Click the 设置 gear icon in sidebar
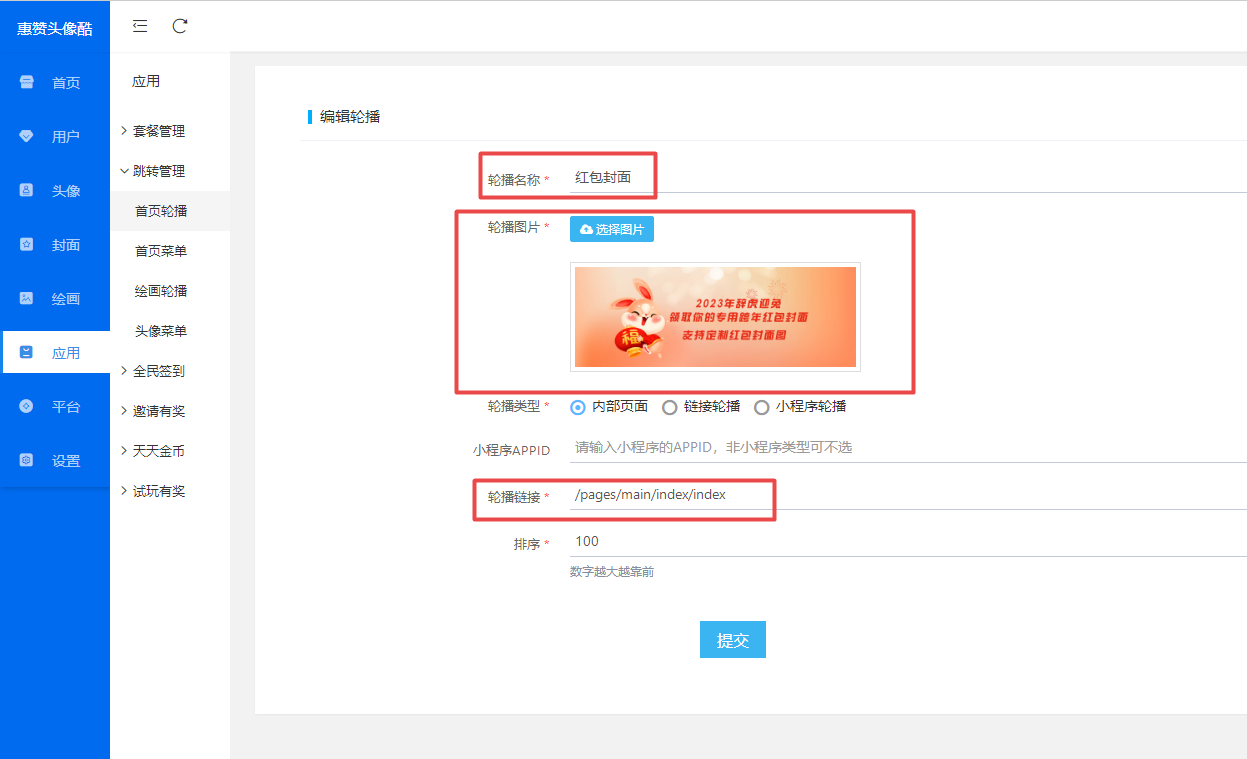1247x759 pixels. 27,460
